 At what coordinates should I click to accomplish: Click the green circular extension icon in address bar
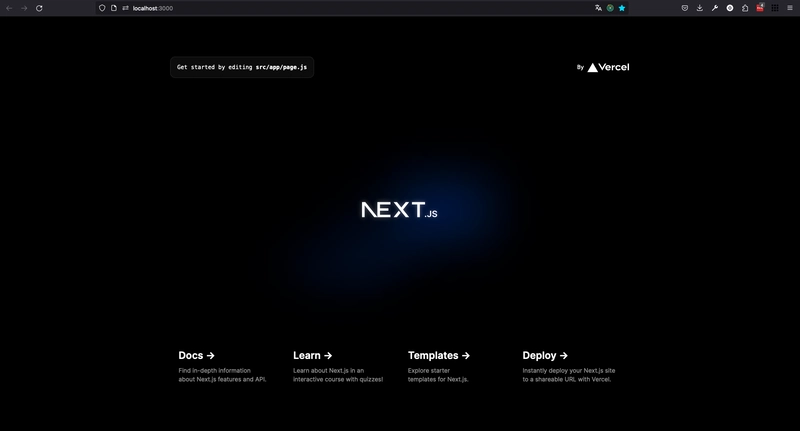[x=610, y=8]
